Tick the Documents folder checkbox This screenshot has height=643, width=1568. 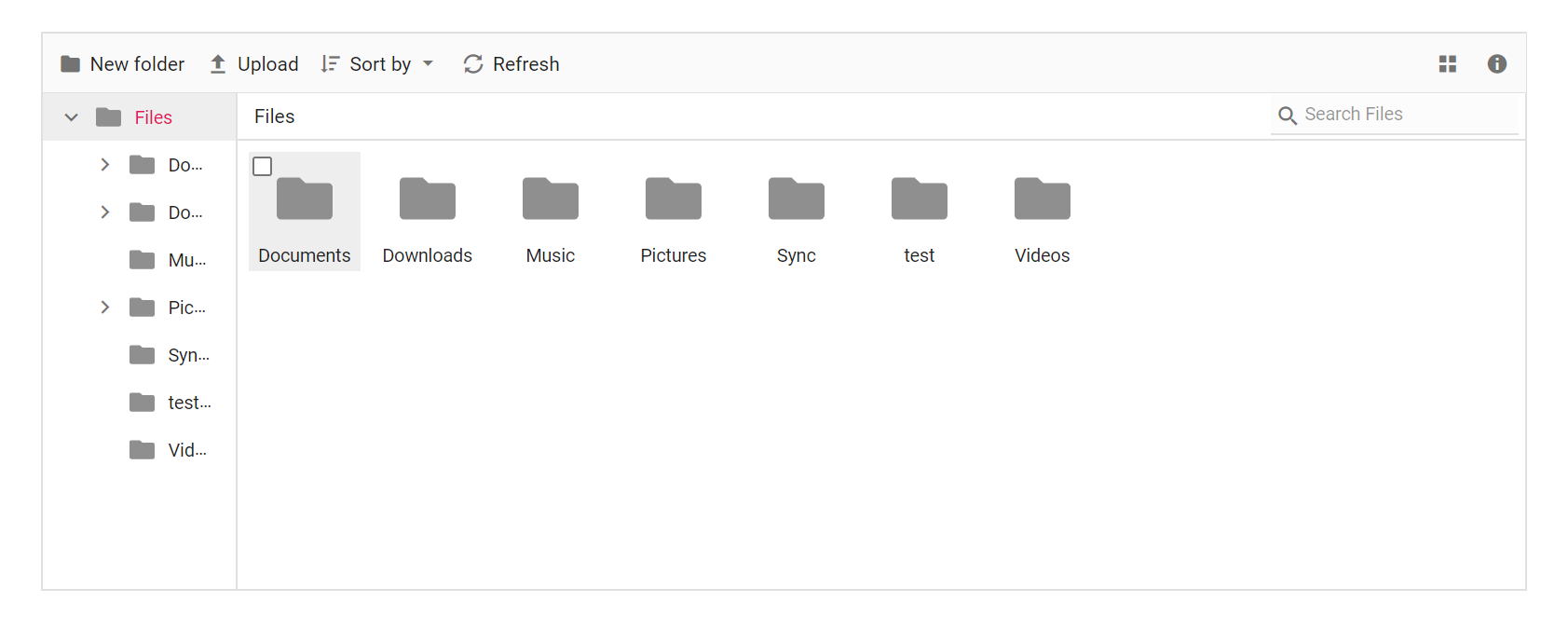[263, 166]
